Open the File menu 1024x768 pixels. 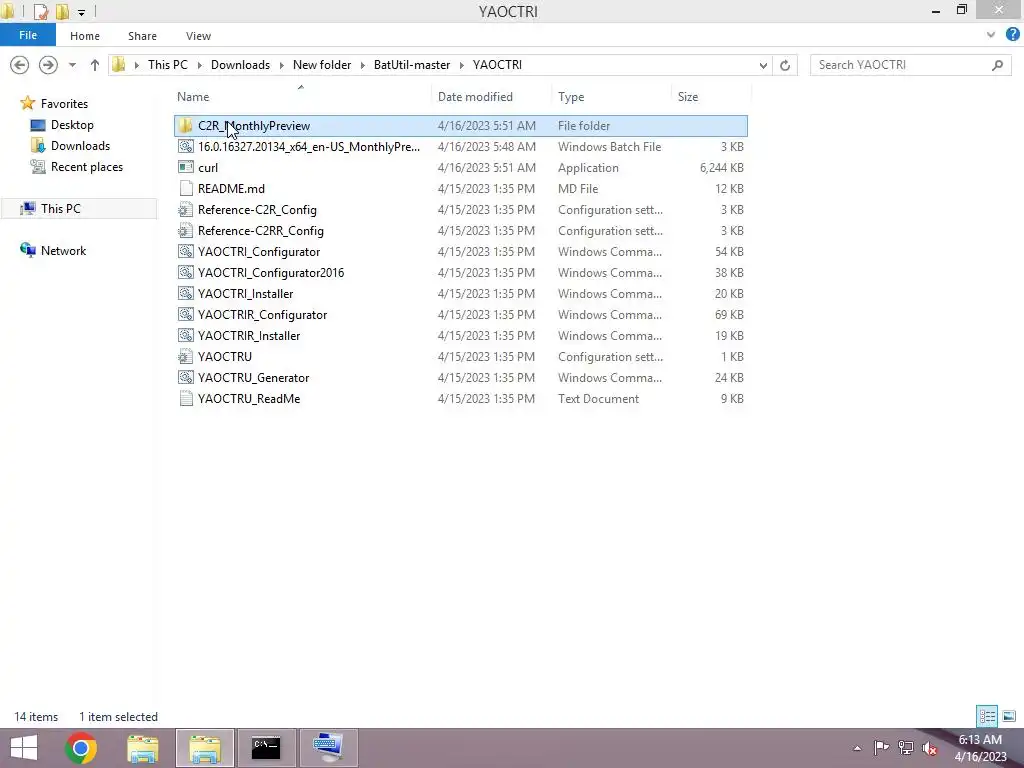tap(27, 35)
